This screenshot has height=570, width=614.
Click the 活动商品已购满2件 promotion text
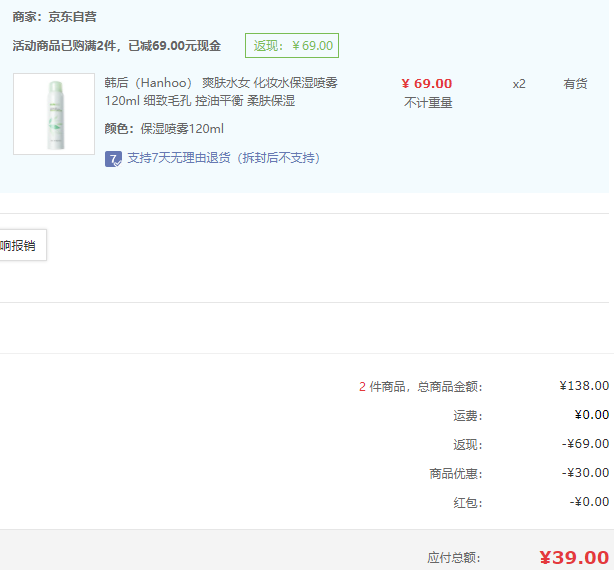click(117, 46)
